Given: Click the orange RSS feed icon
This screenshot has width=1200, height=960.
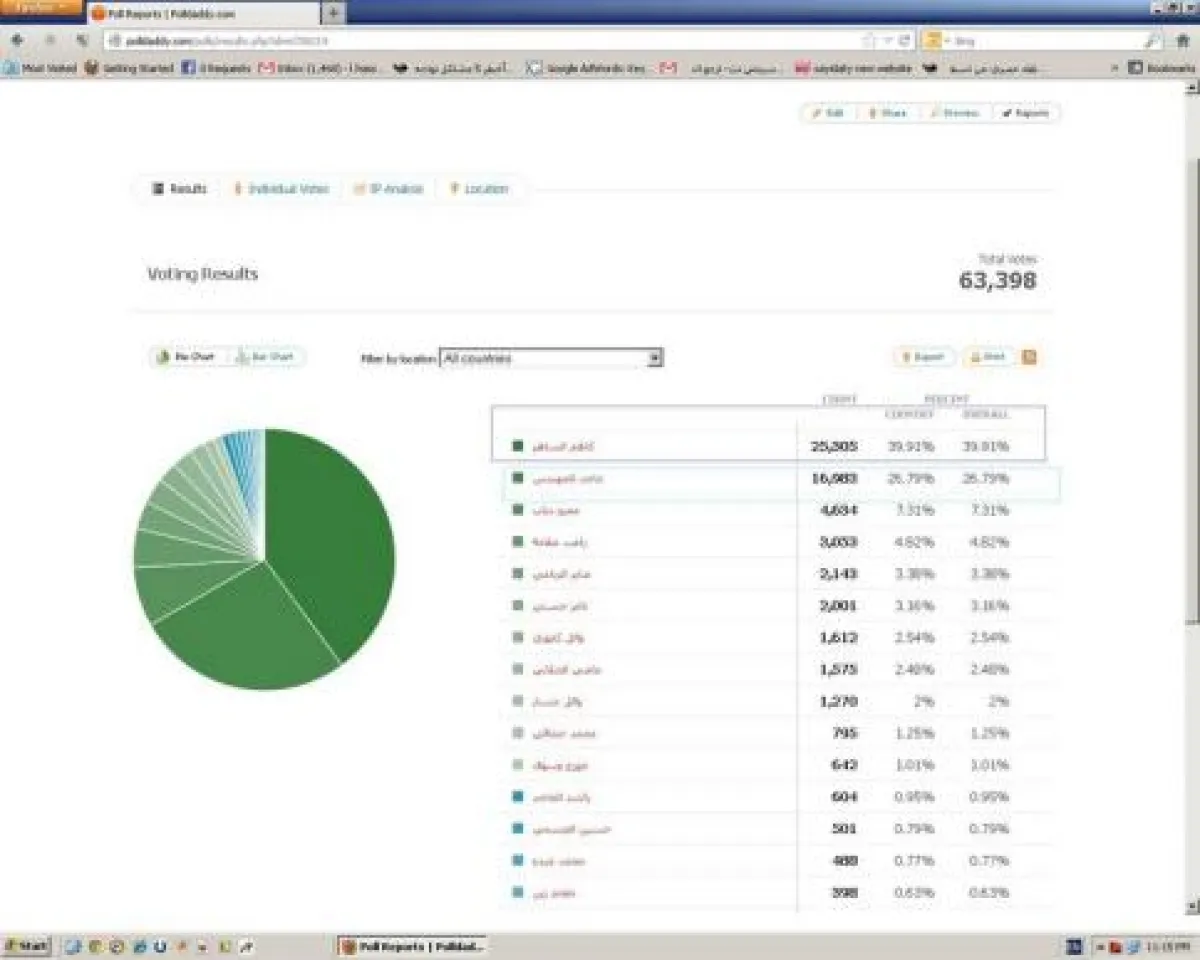Looking at the screenshot, I should 1029,357.
